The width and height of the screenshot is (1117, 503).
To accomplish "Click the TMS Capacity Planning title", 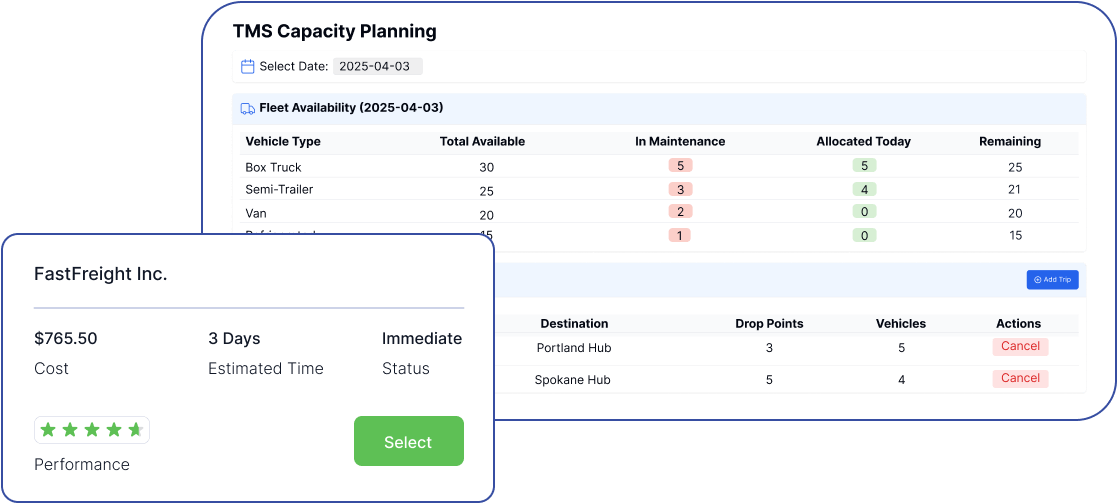I will click(x=335, y=31).
